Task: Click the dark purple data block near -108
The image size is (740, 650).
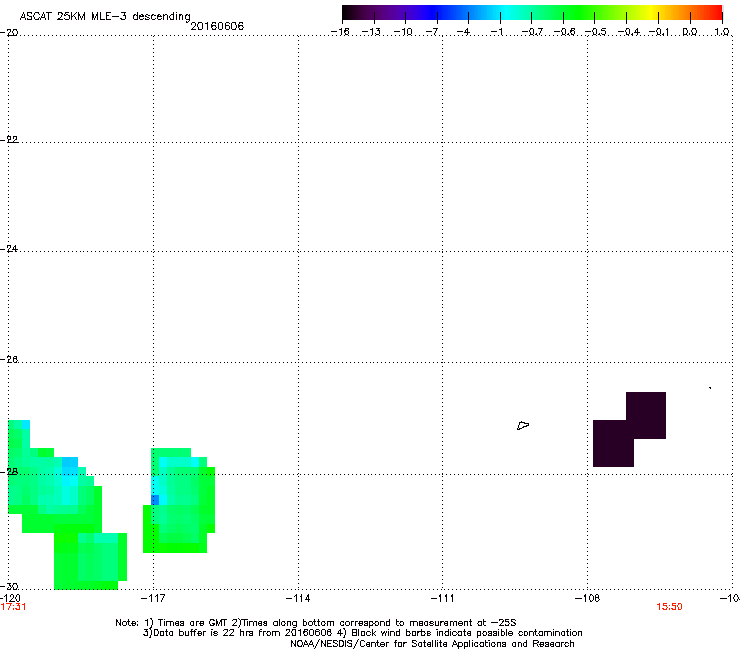Action: (630, 429)
